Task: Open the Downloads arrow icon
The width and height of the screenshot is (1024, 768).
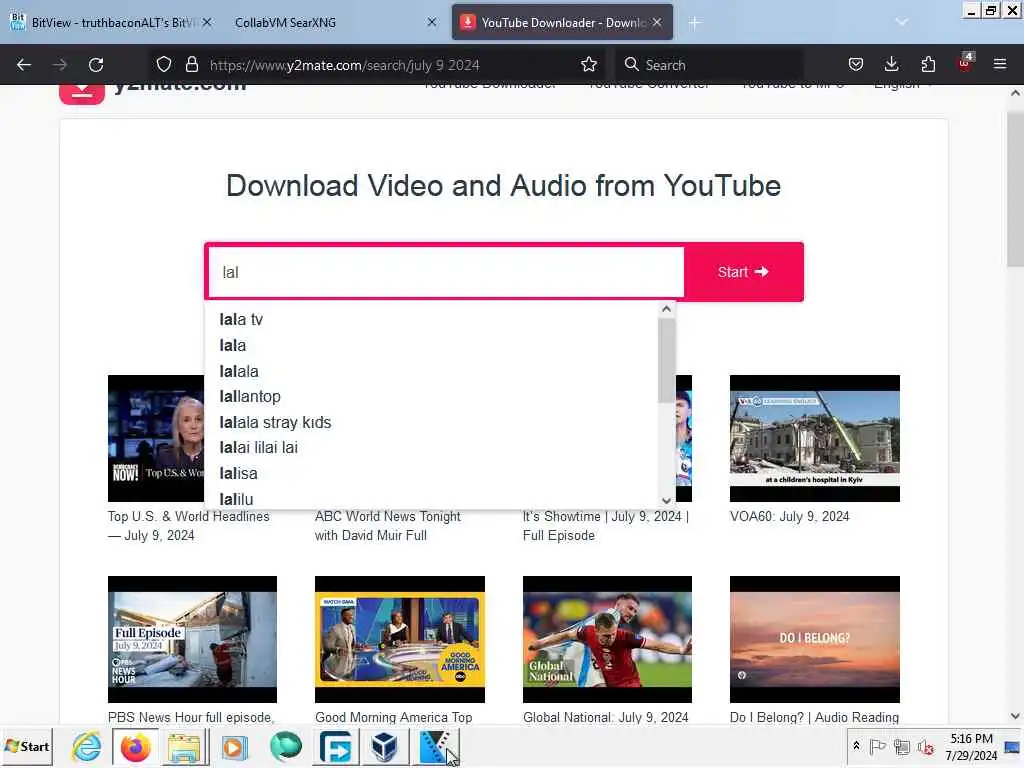Action: coord(891,64)
